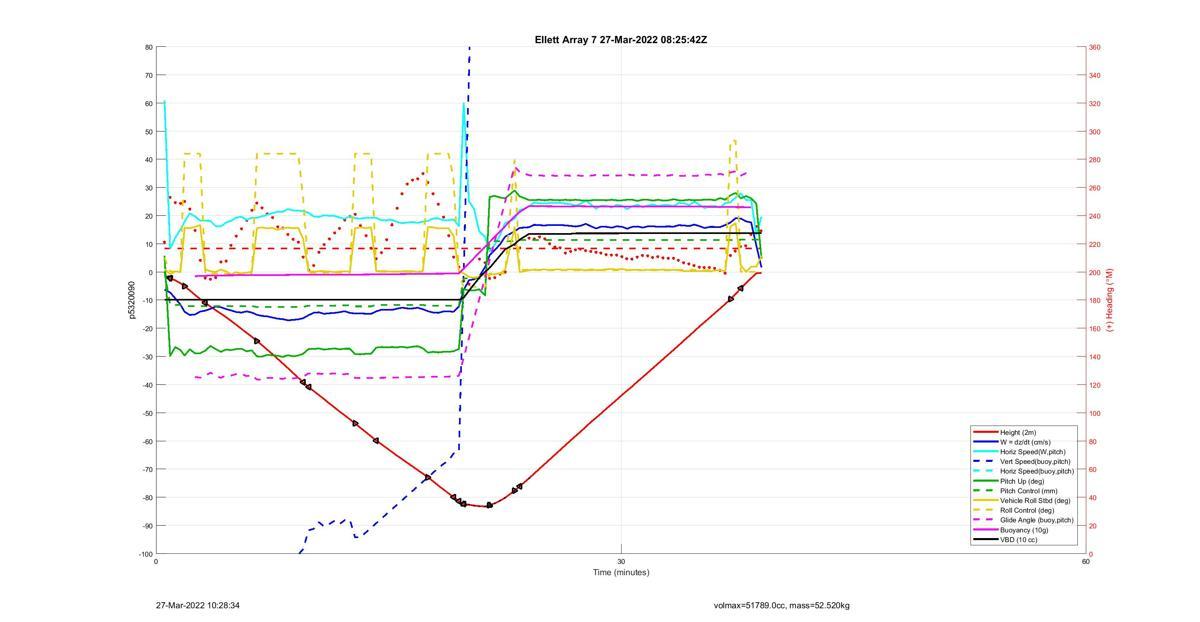Click the left y-axis tick label "-100"
1200x622 pixels.
click(145, 554)
